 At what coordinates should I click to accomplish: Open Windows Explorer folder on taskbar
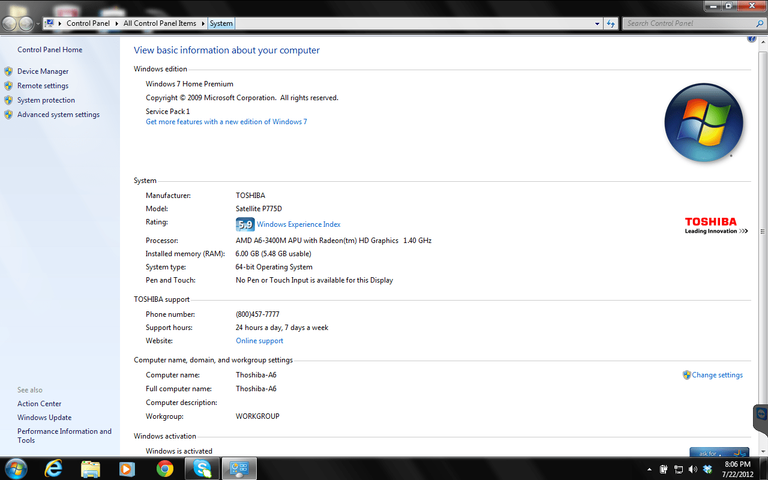[x=91, y=469]
